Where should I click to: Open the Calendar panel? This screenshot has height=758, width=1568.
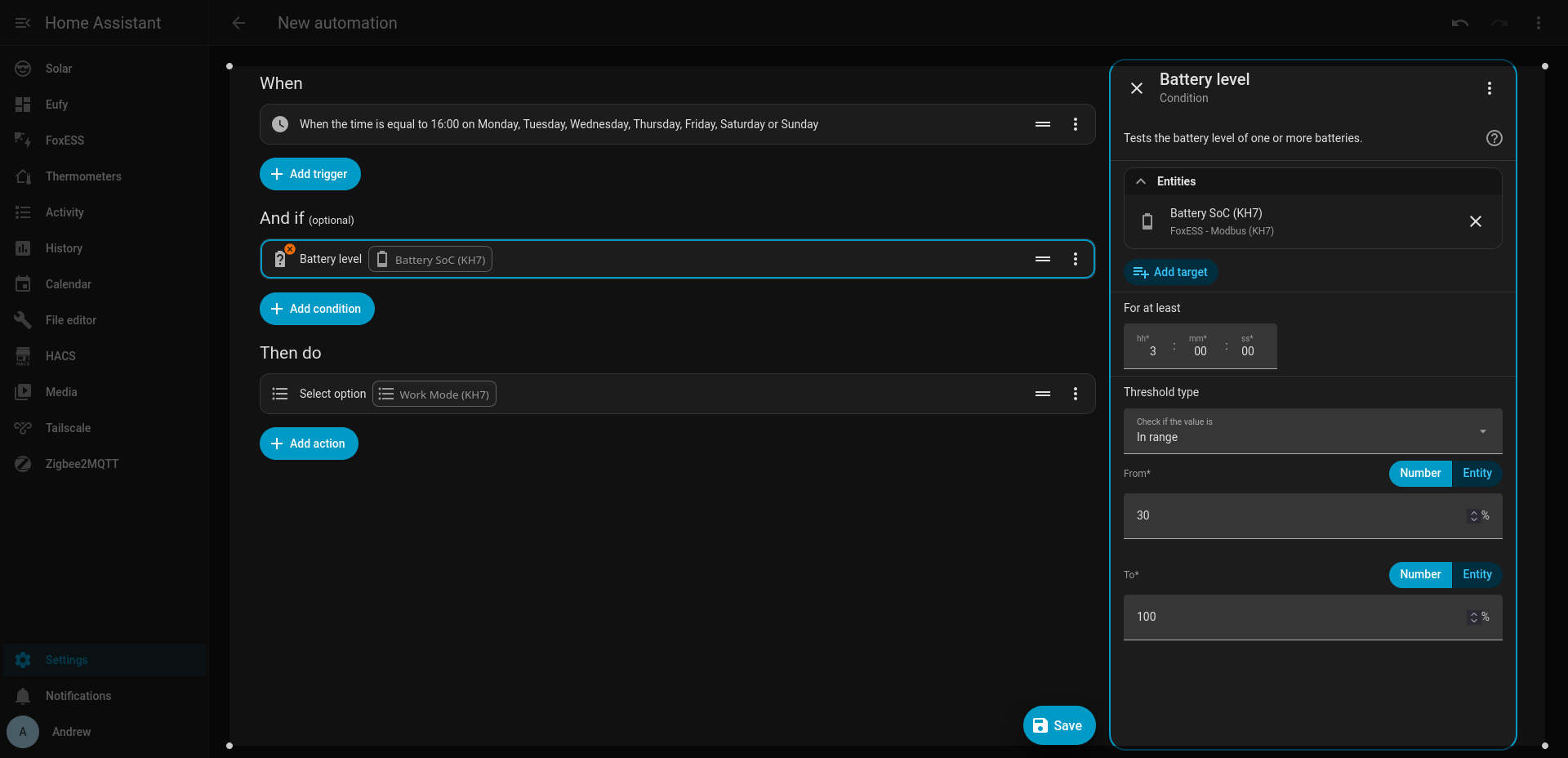[x=105, y=284]
